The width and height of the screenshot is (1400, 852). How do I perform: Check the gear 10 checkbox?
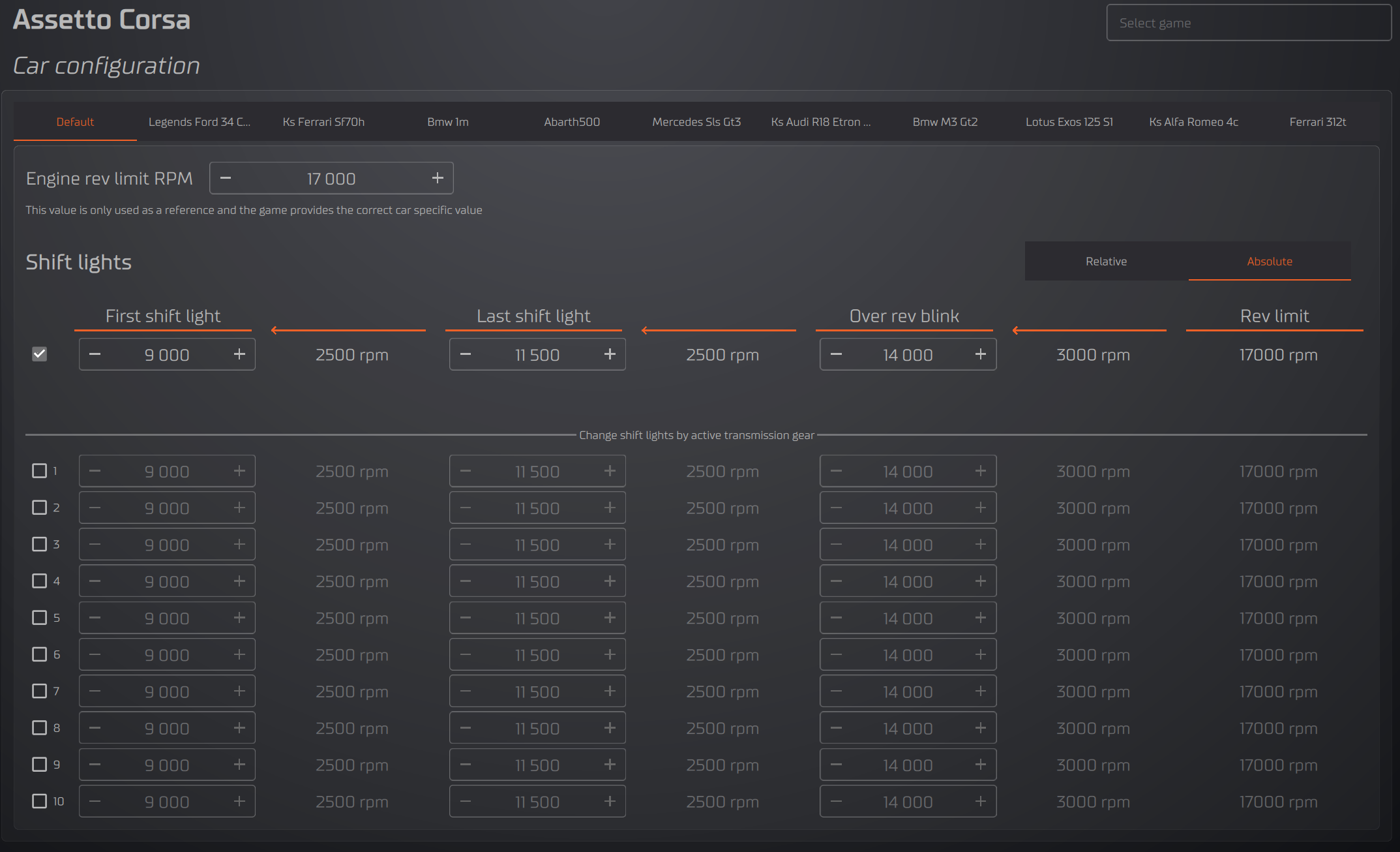pyautogui.click(x=40, y=801)
